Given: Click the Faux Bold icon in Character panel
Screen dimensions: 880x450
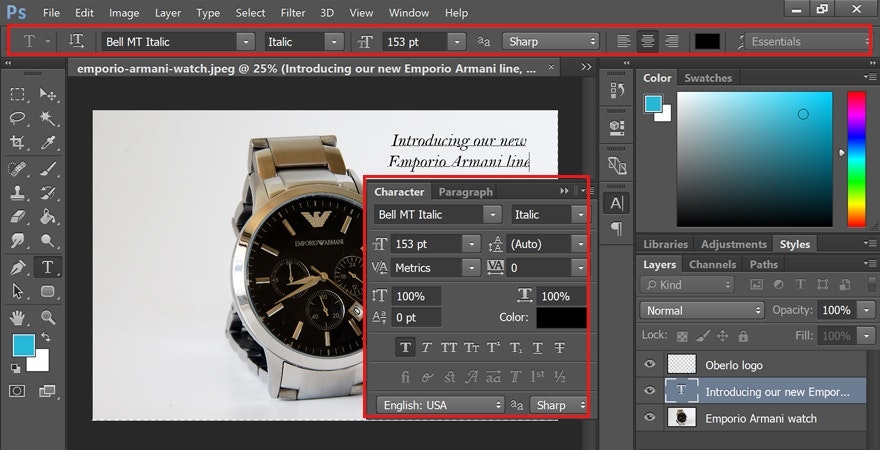Looking at the screenshot, I should 405,348.
